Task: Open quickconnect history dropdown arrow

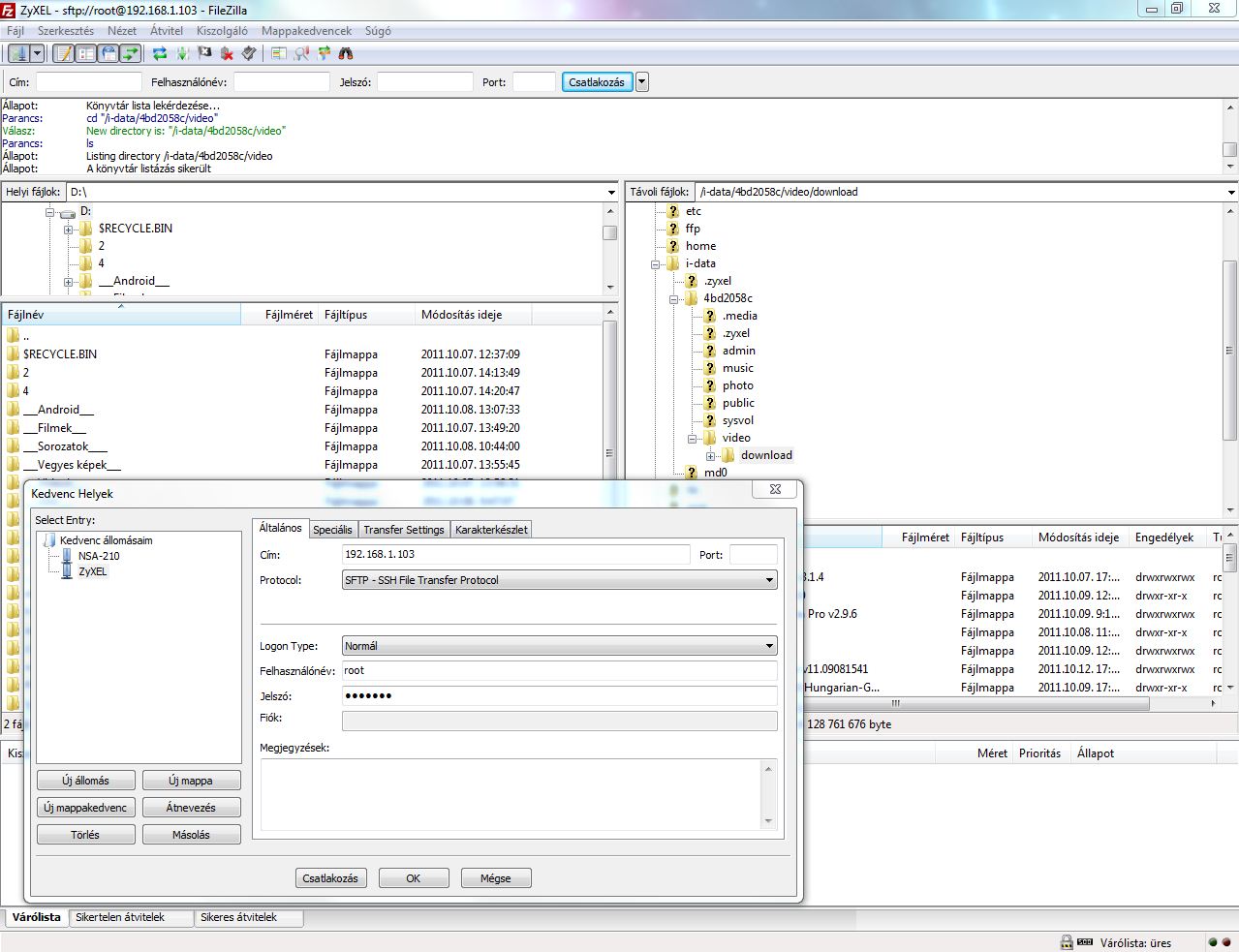Action: pos(641,82)
